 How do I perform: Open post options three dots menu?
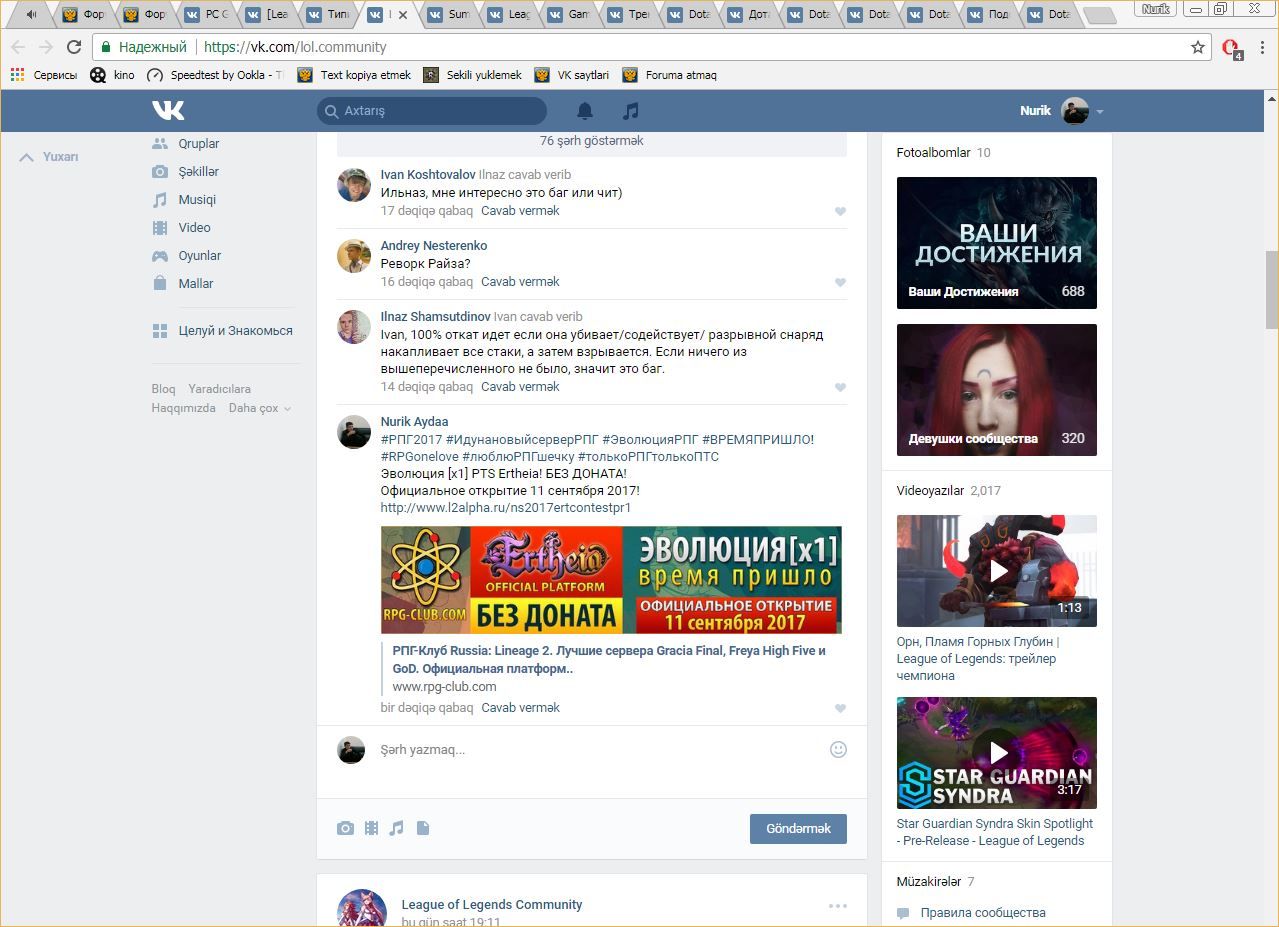838,906
